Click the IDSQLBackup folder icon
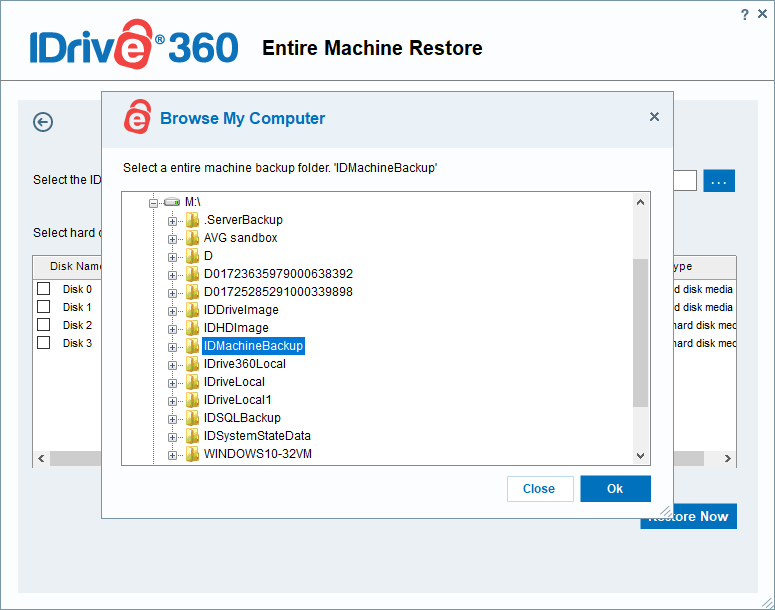775x610 pixels. (192, 418)
